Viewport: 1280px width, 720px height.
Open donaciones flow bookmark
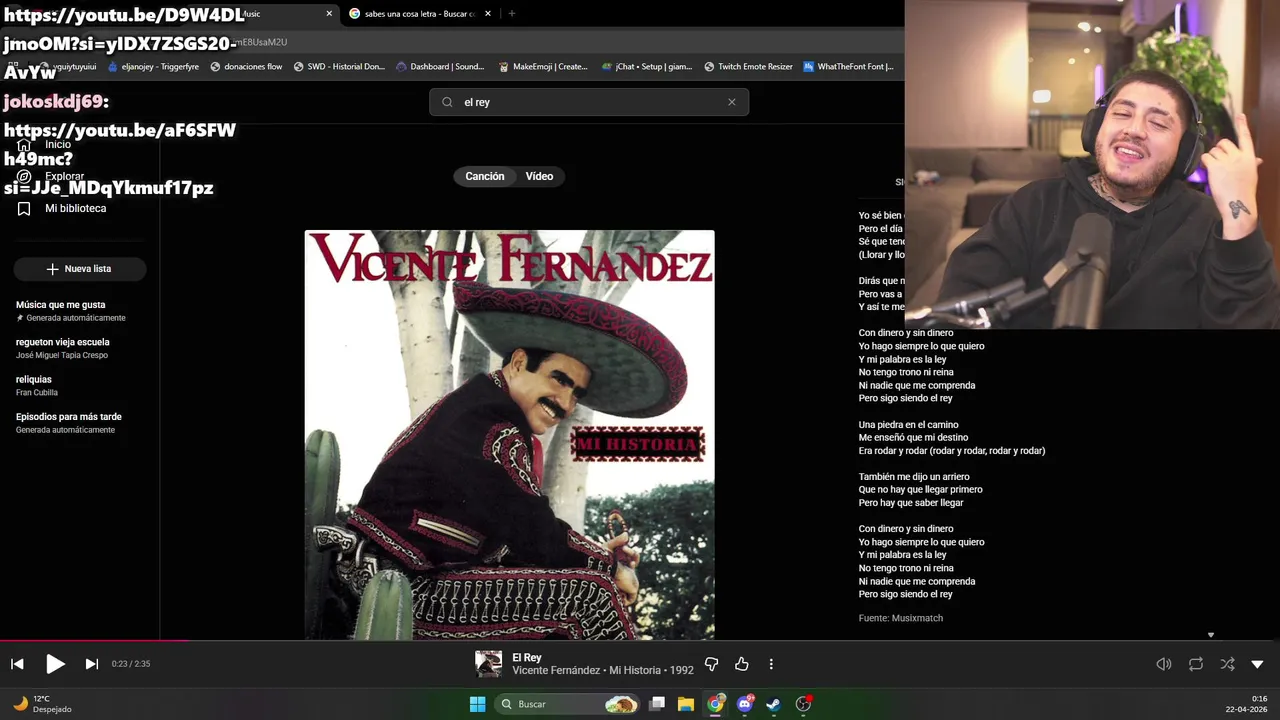(x=246, y=67)
